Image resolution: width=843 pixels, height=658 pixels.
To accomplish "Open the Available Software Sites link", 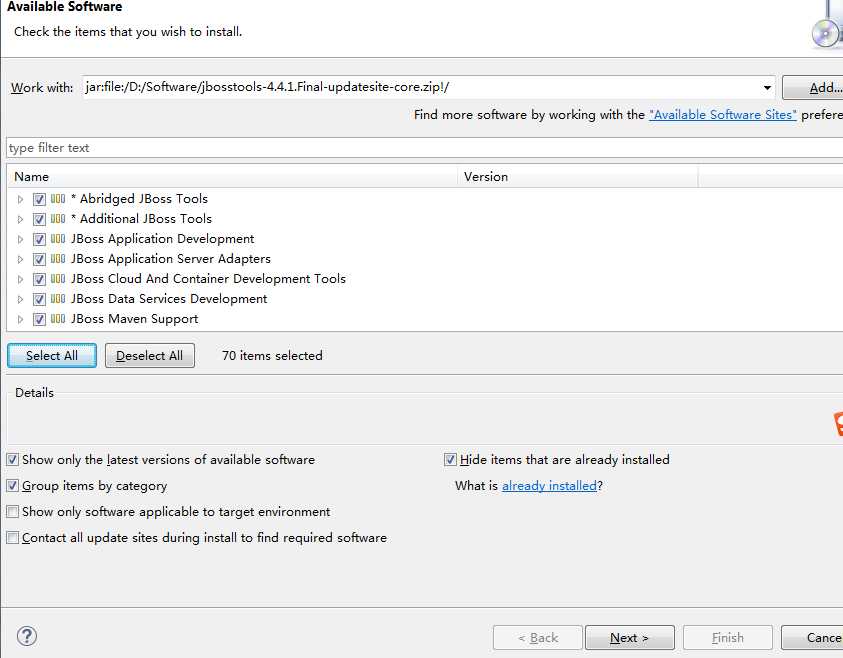I will click(x=722, y=115).
